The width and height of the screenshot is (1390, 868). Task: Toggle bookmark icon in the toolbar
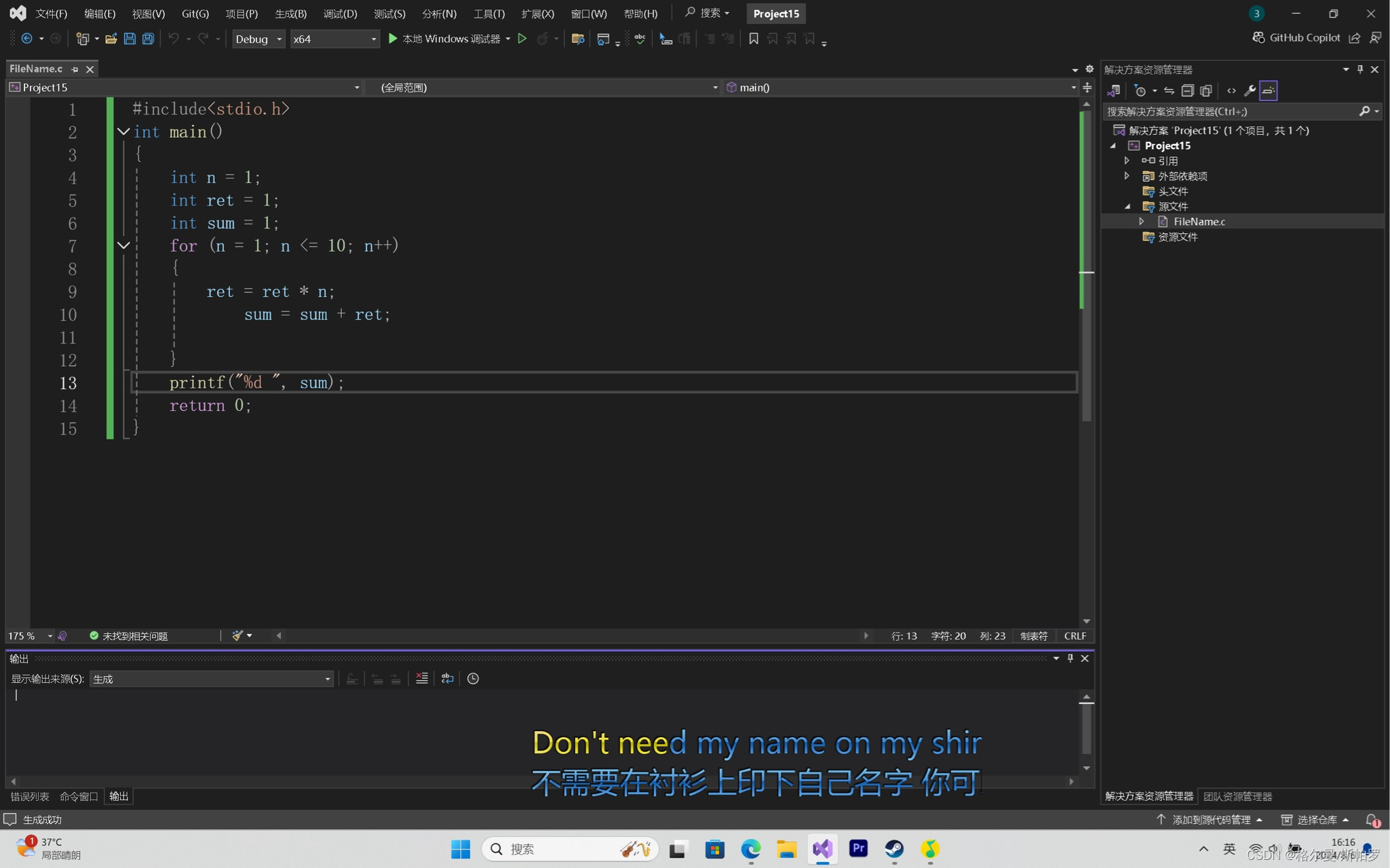coord(753,39)
